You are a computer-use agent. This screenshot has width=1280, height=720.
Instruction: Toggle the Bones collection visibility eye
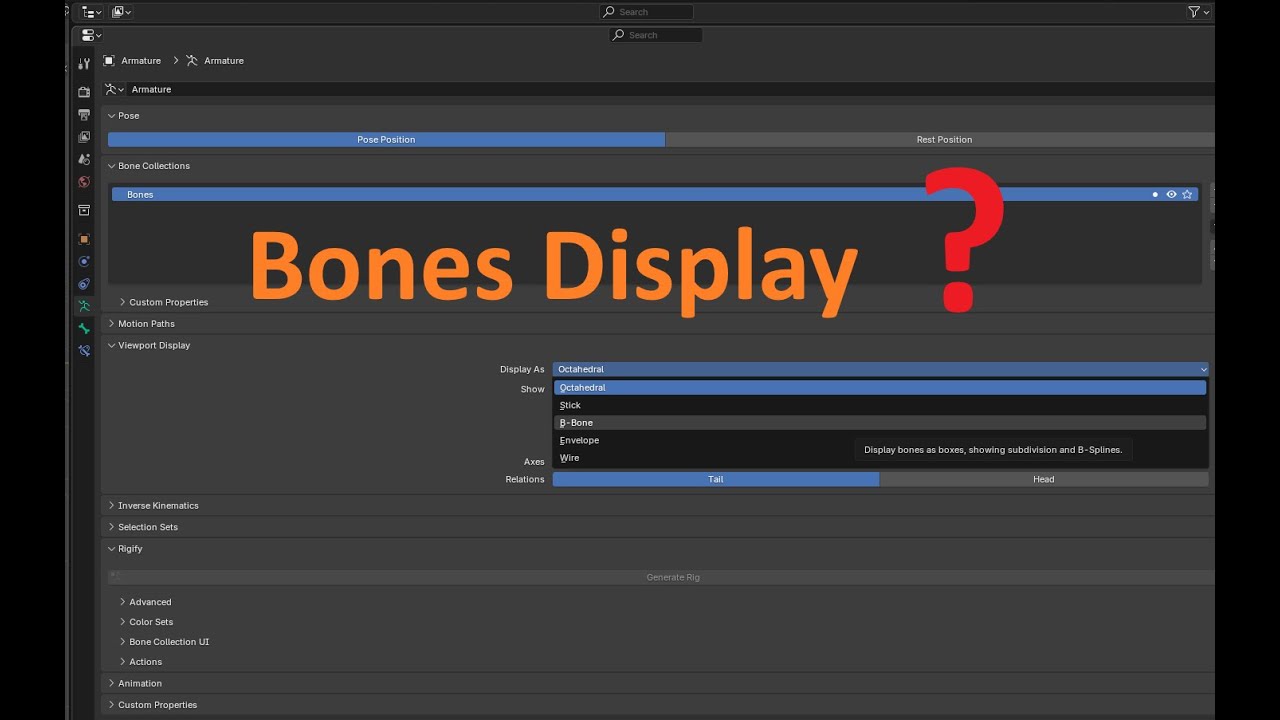tap(1171, 195)
